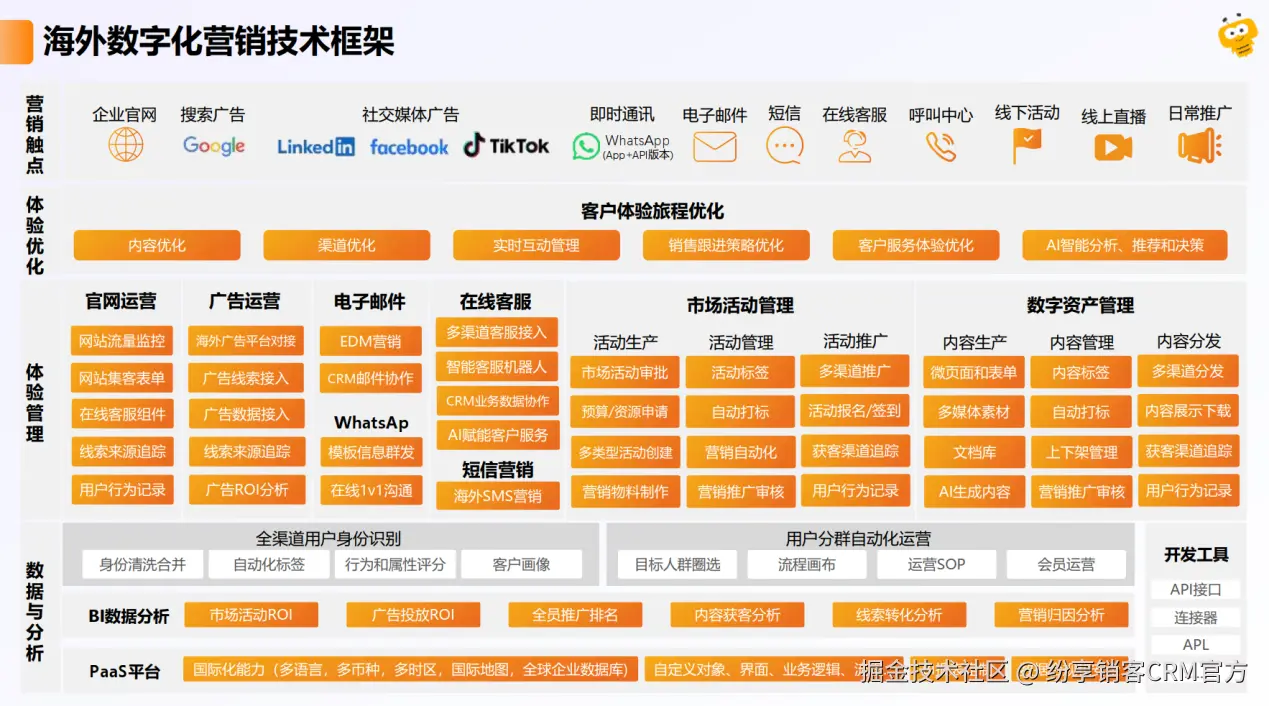
Task: Click the flag icon under 线下活动
Action: point(1026,146)
